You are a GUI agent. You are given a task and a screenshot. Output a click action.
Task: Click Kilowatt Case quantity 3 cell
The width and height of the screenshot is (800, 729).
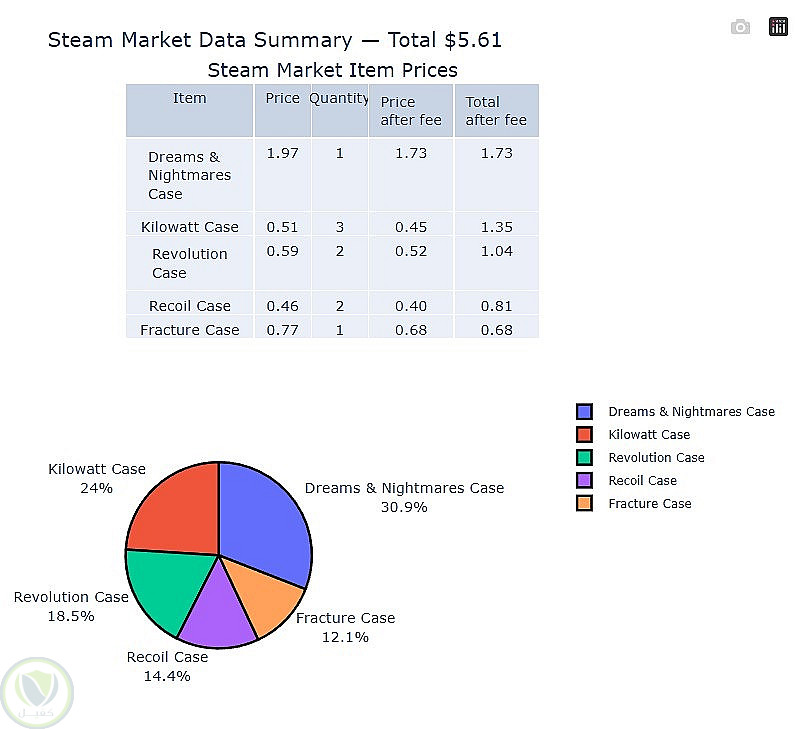[x=340, y=224]
